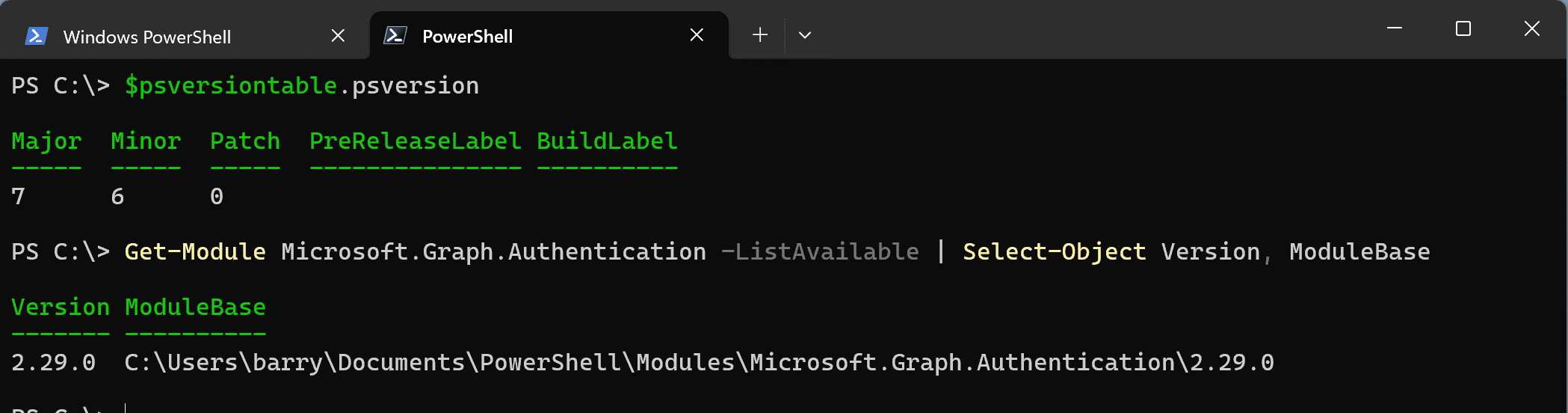1568x413 pixels.
Task: Click the Get-Module command text
Action: coord(195,251)
